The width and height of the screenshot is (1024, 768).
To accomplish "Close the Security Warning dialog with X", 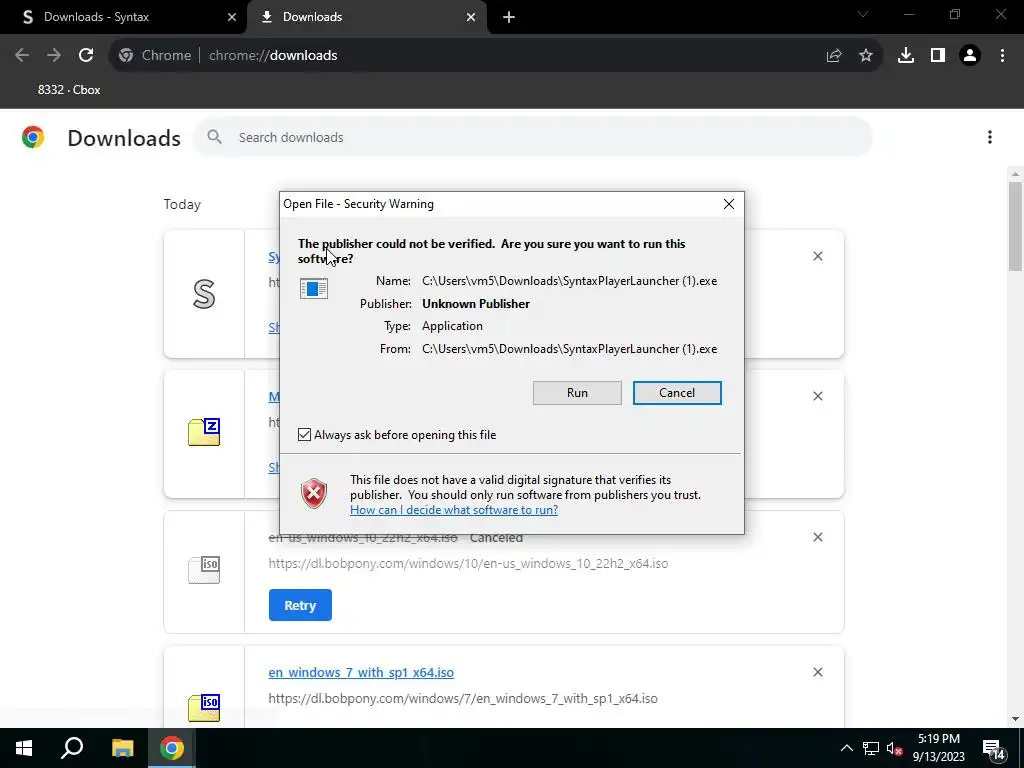I will tap(729, 204).
